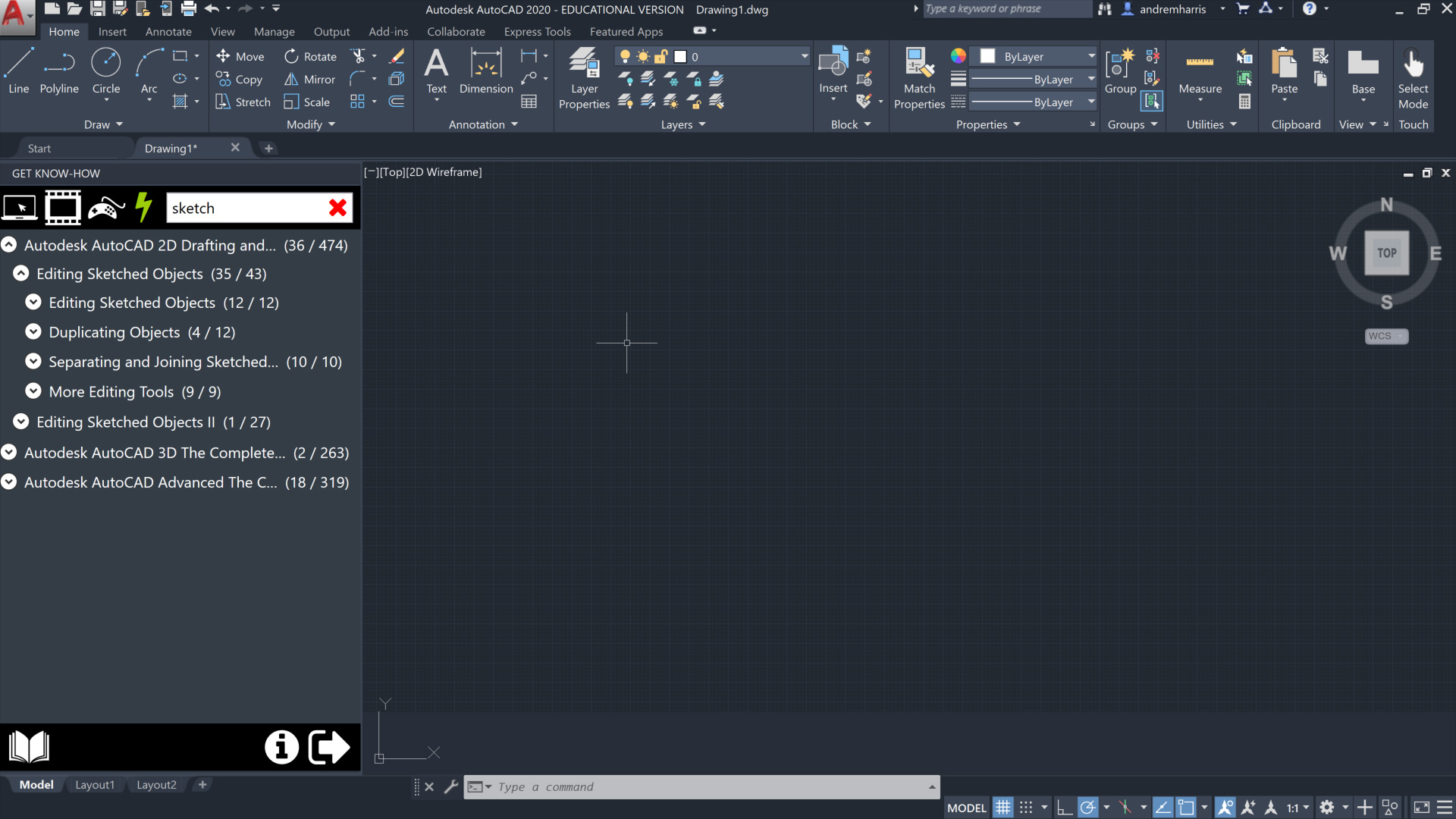Collapse Autodesk AutoCAD 2D Drafting course

(x=9, y=245)
